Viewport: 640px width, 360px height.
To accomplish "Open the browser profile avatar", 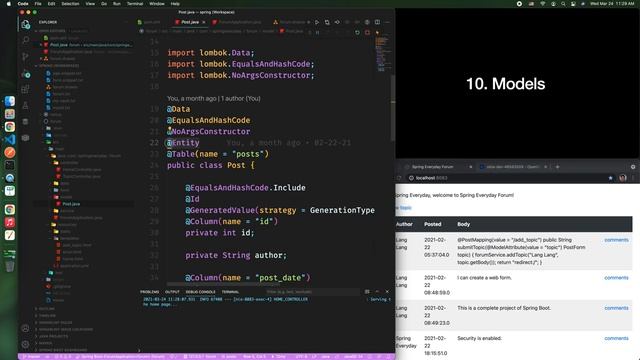I will pos(623,178).
